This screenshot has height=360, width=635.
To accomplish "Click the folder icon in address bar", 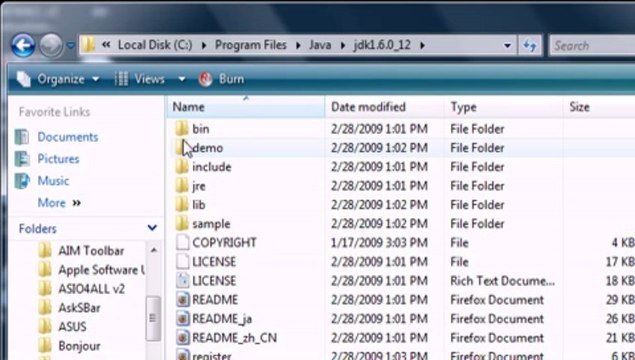I will tap(88, 45).
